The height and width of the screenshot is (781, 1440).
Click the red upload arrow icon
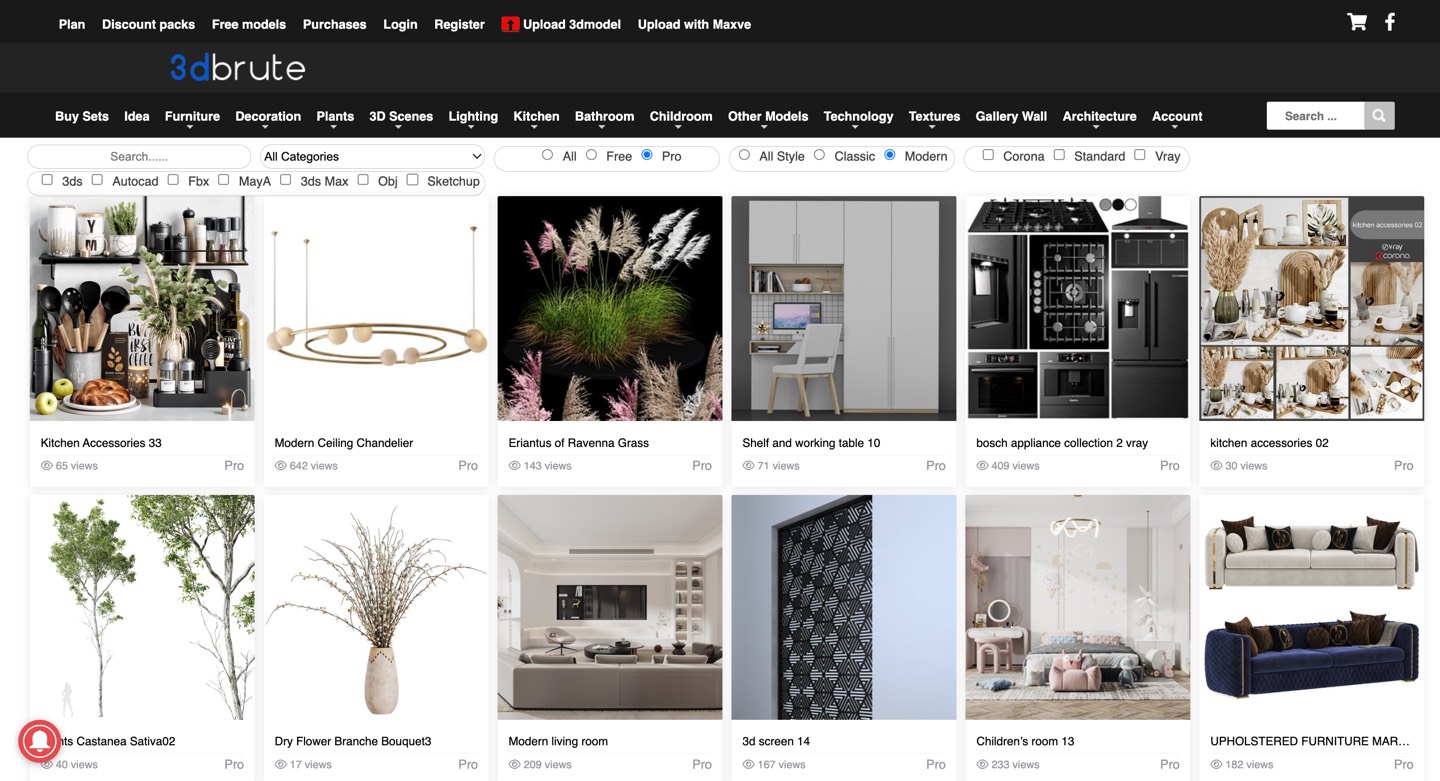tap(510, 24)
